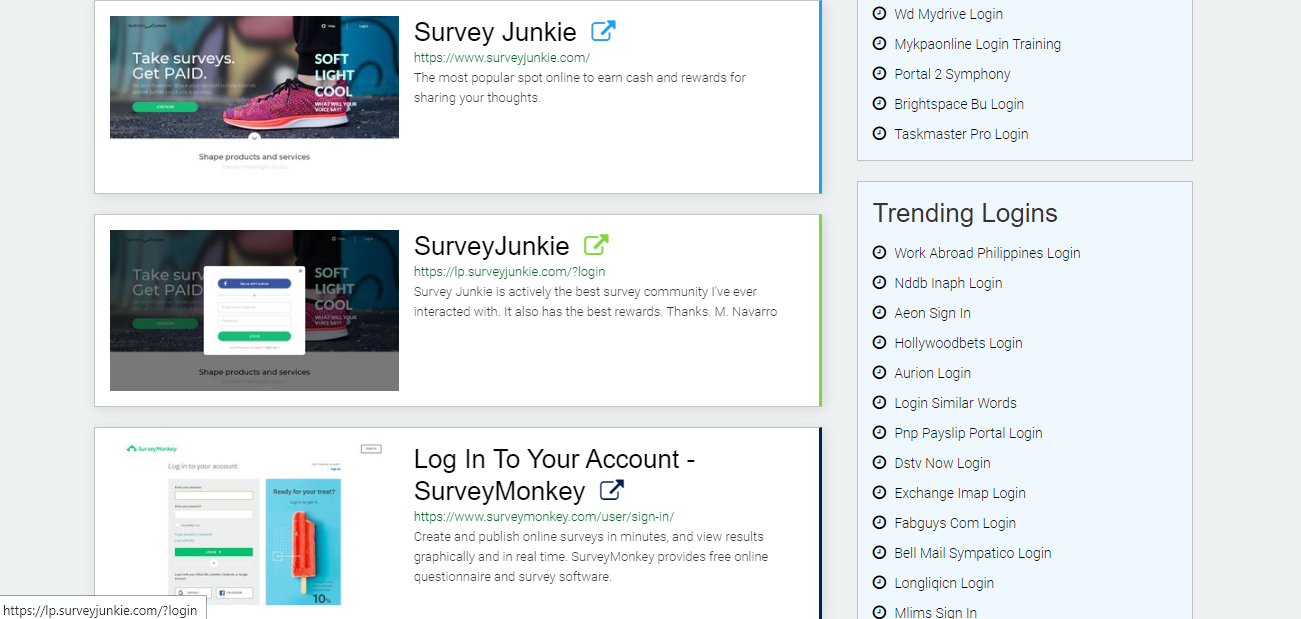1301x619 pixels.
Task: Click description starting 'Survey Junkie is actively'
Action: [595, 302]
